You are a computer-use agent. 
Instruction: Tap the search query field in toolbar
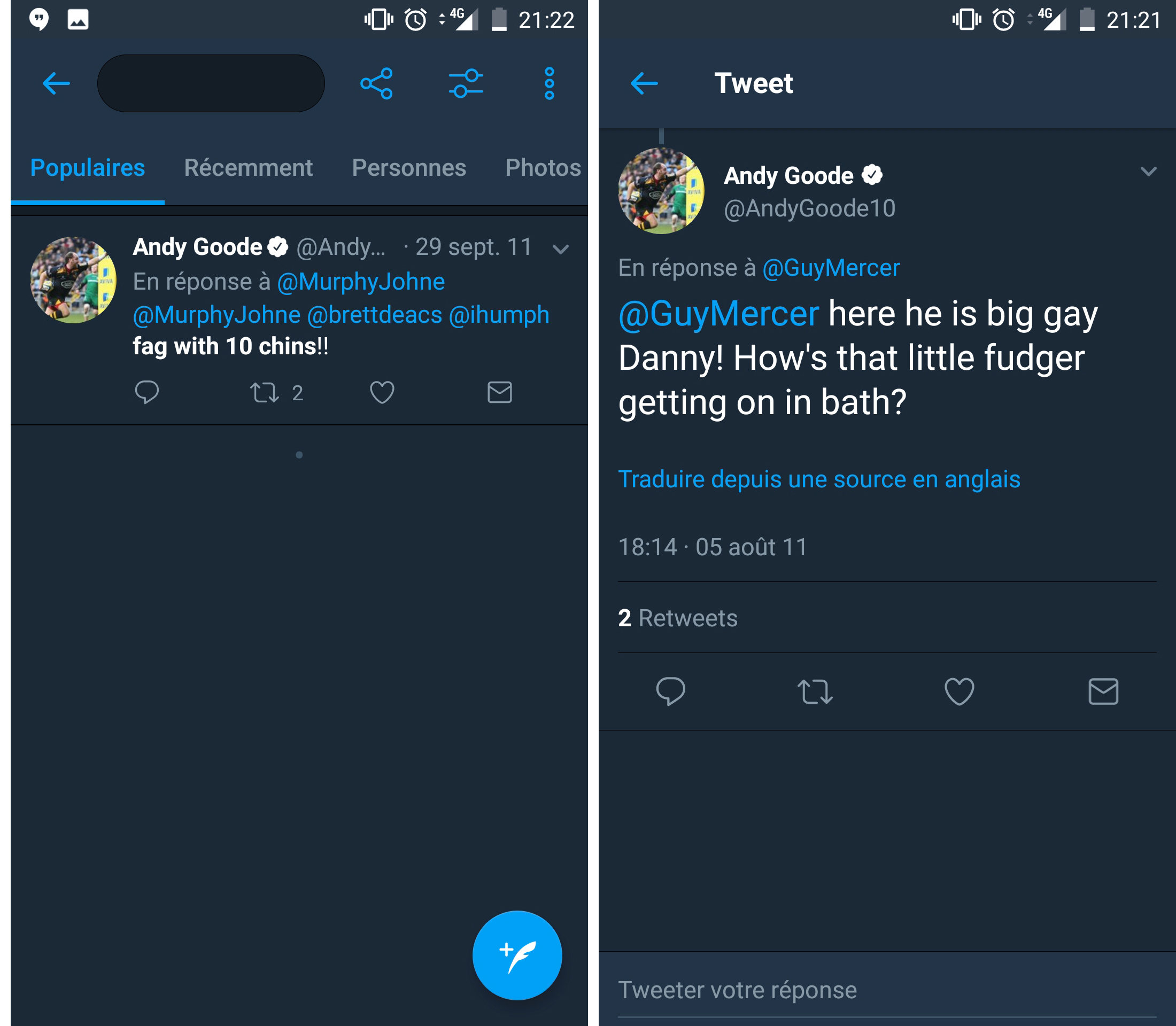coord(211,83)
